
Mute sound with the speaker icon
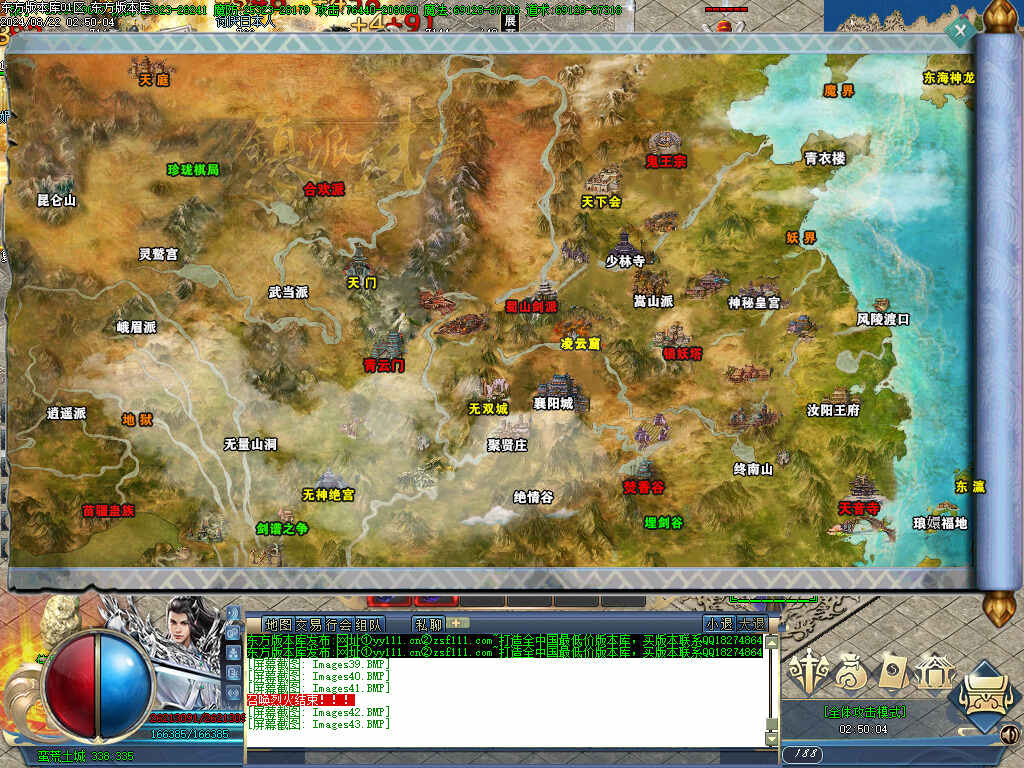tap(1010, 734)
